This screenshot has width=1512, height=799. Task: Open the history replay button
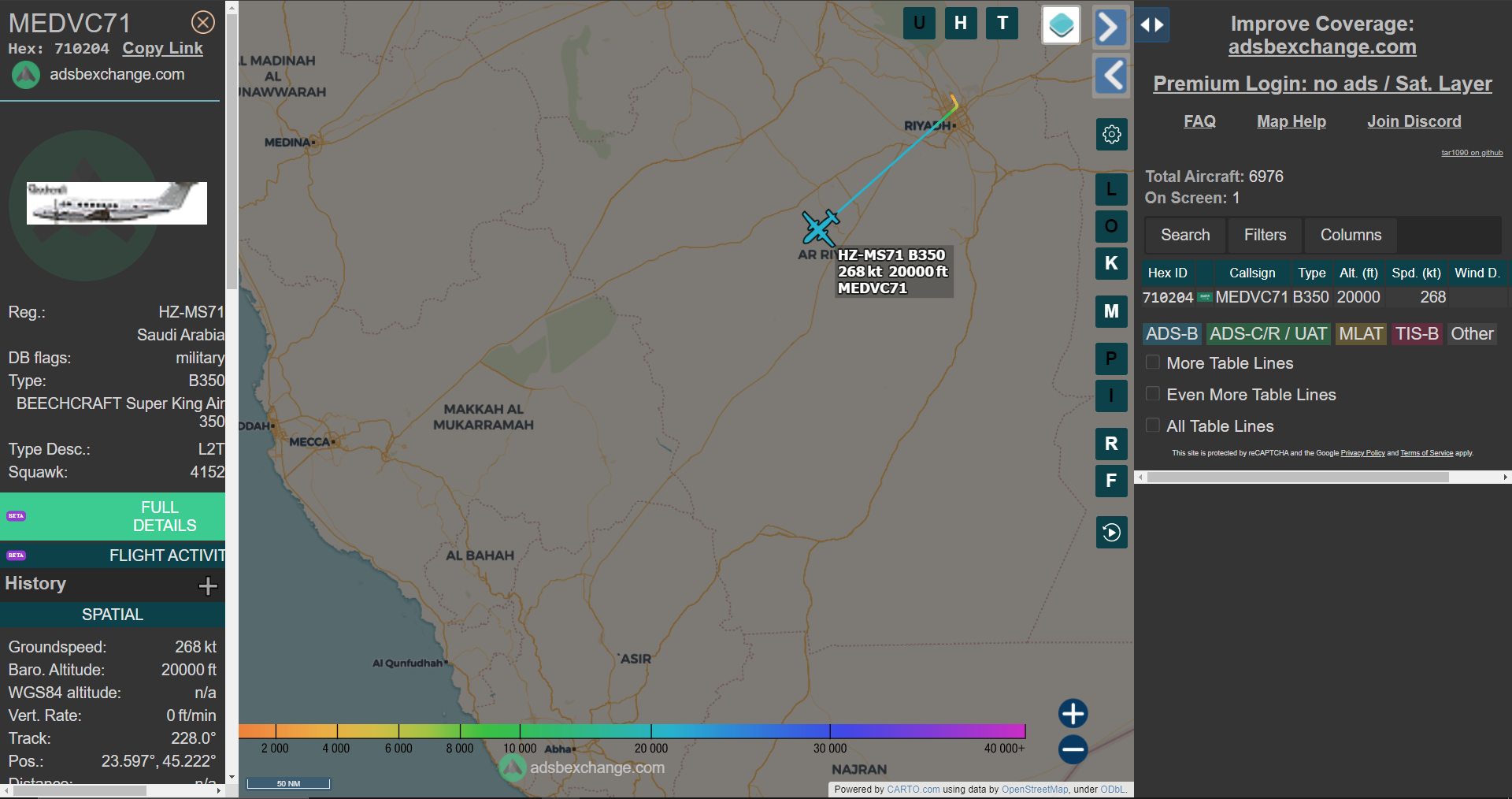coord(1112,533)
